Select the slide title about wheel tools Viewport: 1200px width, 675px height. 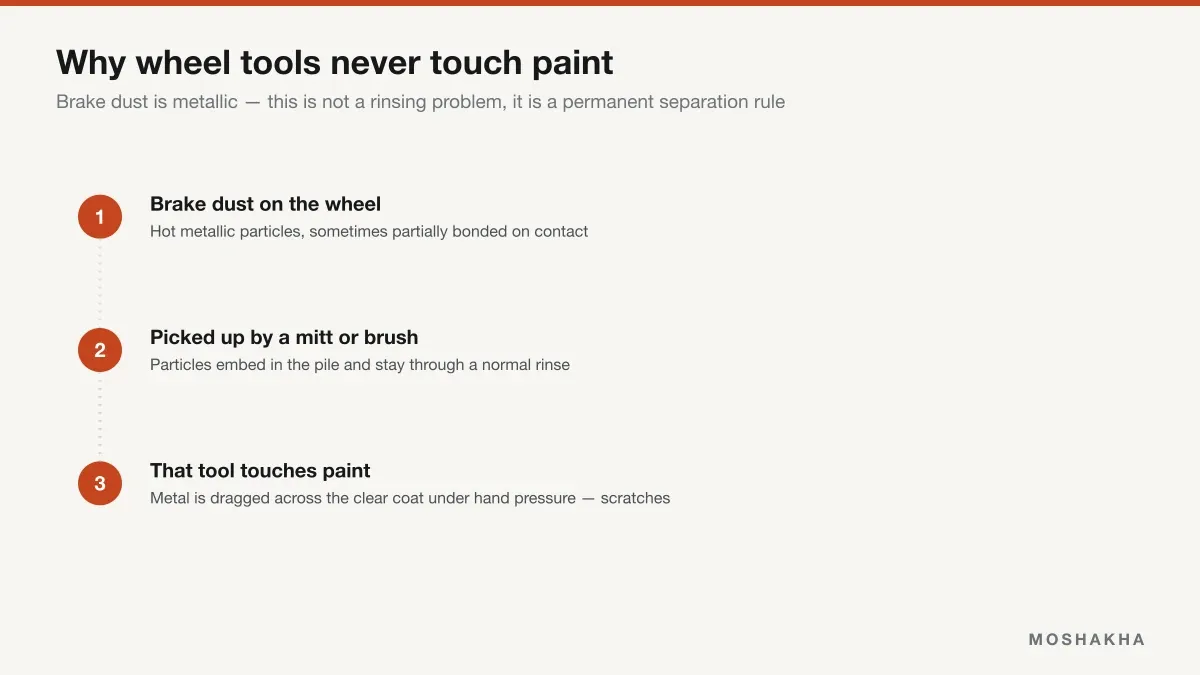pos(335,63)
